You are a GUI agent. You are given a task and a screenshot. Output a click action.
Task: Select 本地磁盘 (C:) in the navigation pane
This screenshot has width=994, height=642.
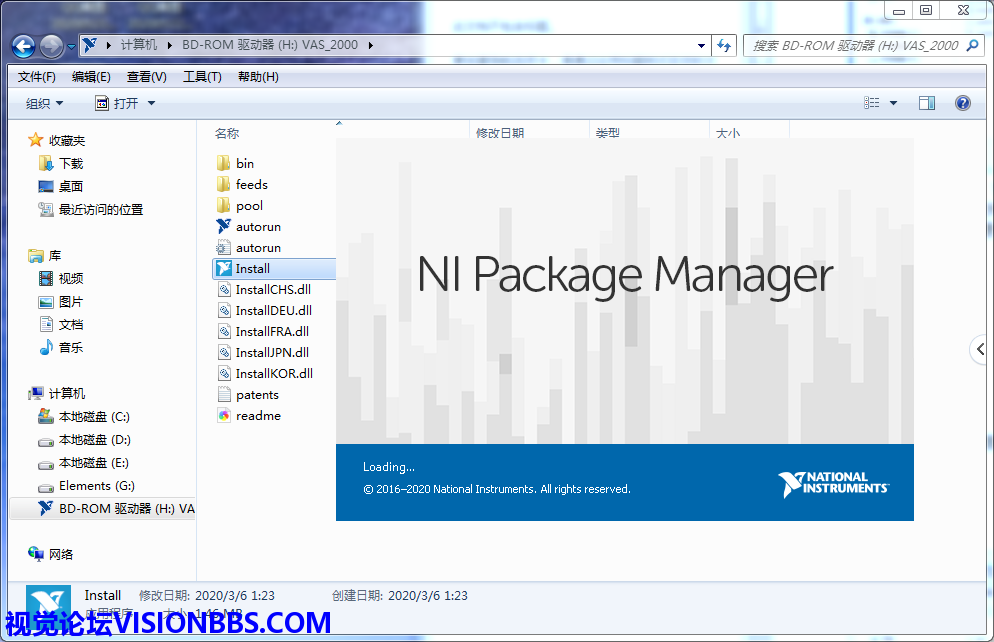click(x=94, y=416)
